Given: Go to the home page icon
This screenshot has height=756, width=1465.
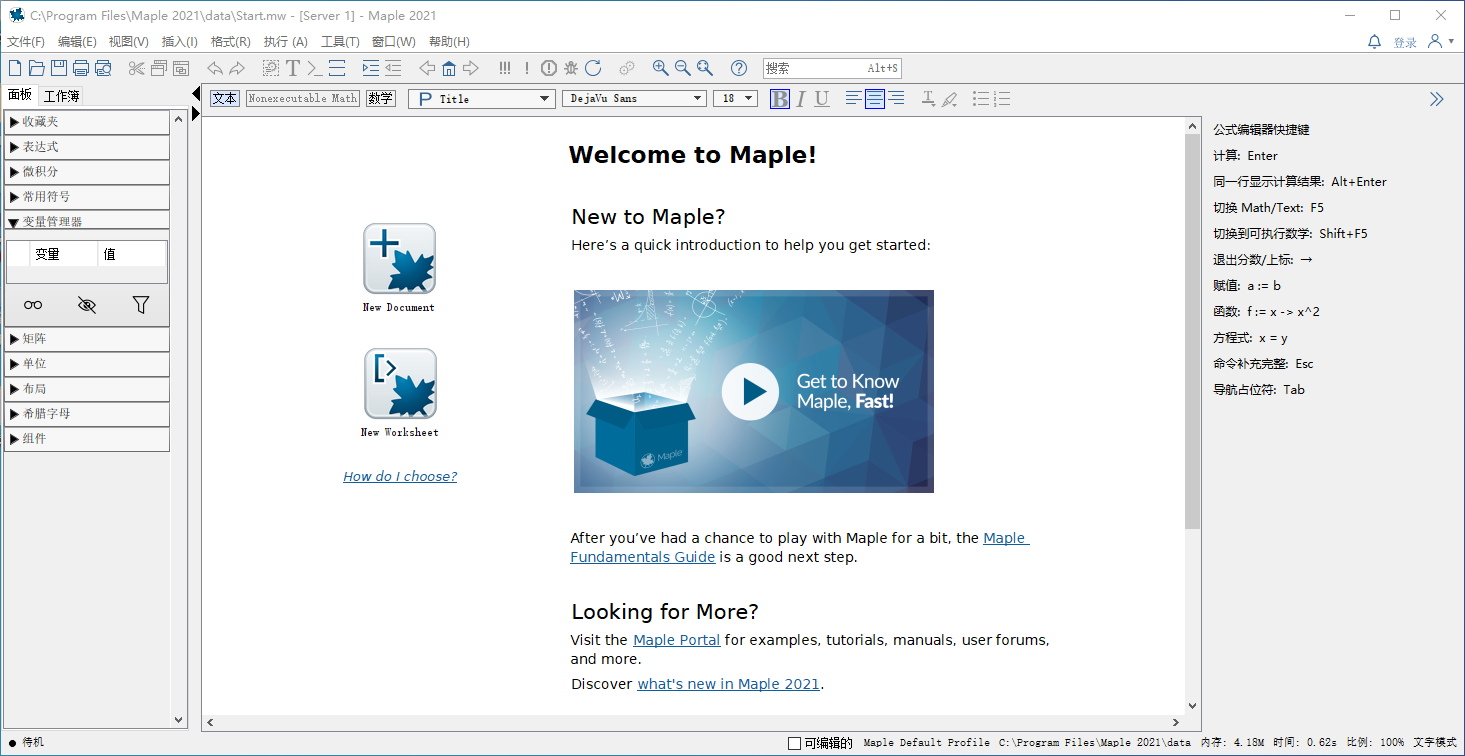Looking at the screenshot, I should tap(449, 68).
